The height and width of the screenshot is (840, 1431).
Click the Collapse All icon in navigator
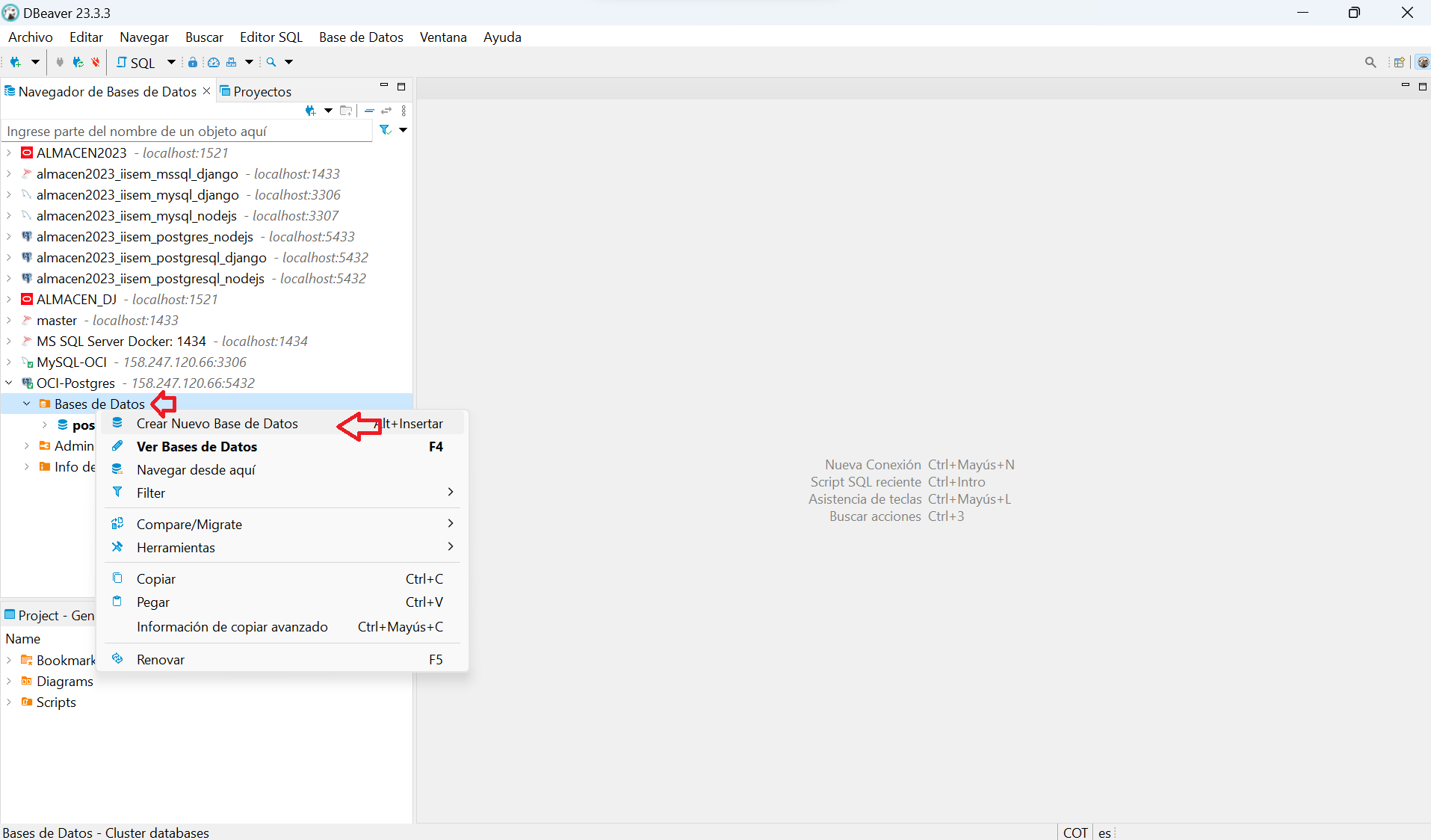click(369, 111)
